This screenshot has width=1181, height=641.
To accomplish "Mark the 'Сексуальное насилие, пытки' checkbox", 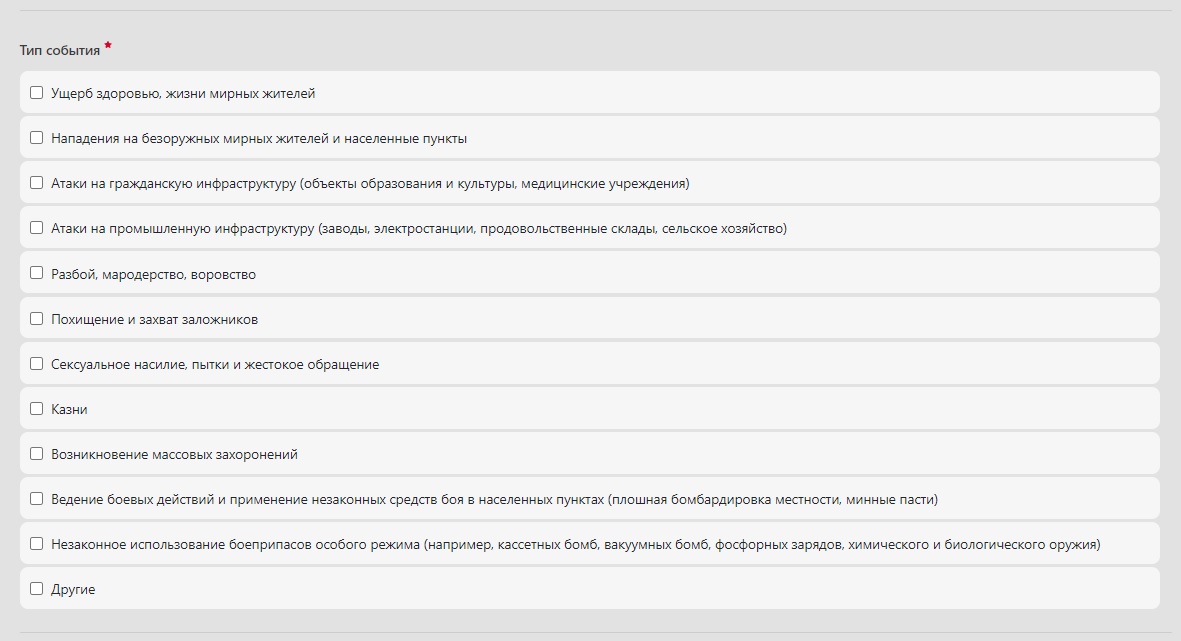I will pyautogui.click(x=36, y=364).
